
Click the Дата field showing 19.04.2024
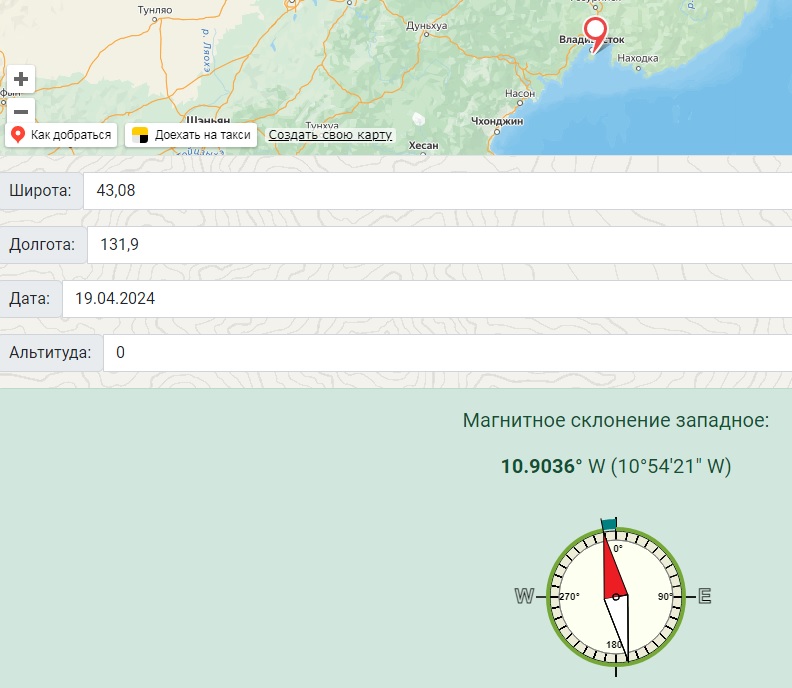pos(427,299)
